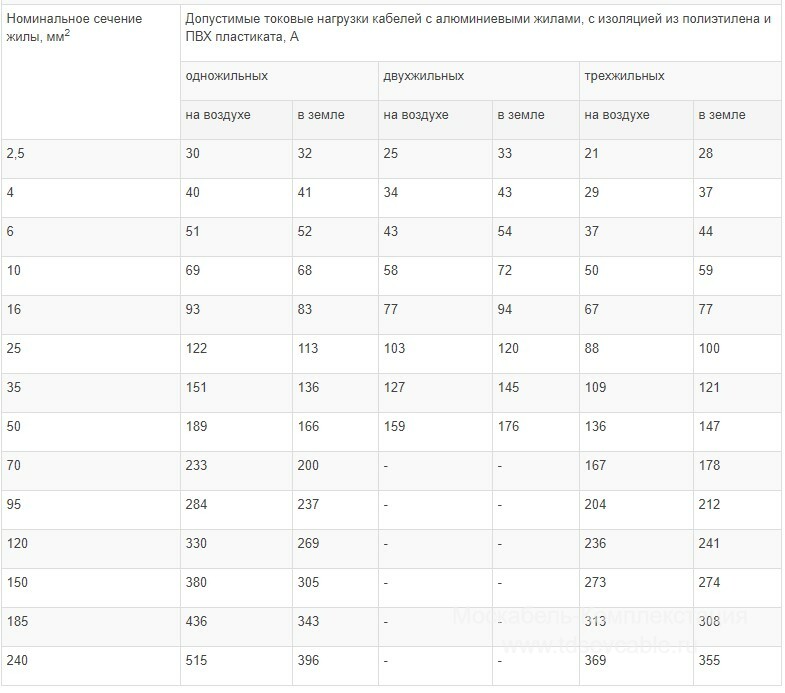
Task: Click the value 178 in the 70 row
Action: (x=709, y=465)
